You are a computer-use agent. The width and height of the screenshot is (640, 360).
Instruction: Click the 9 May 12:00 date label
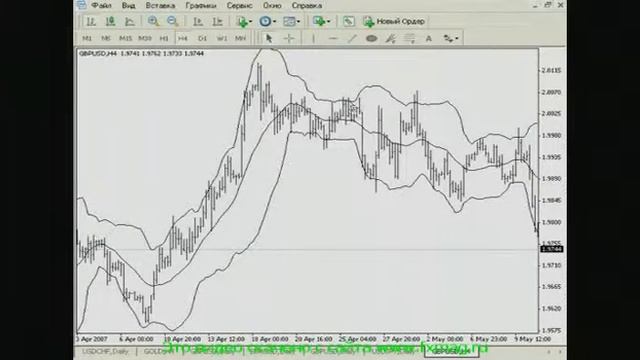(533, 339)
